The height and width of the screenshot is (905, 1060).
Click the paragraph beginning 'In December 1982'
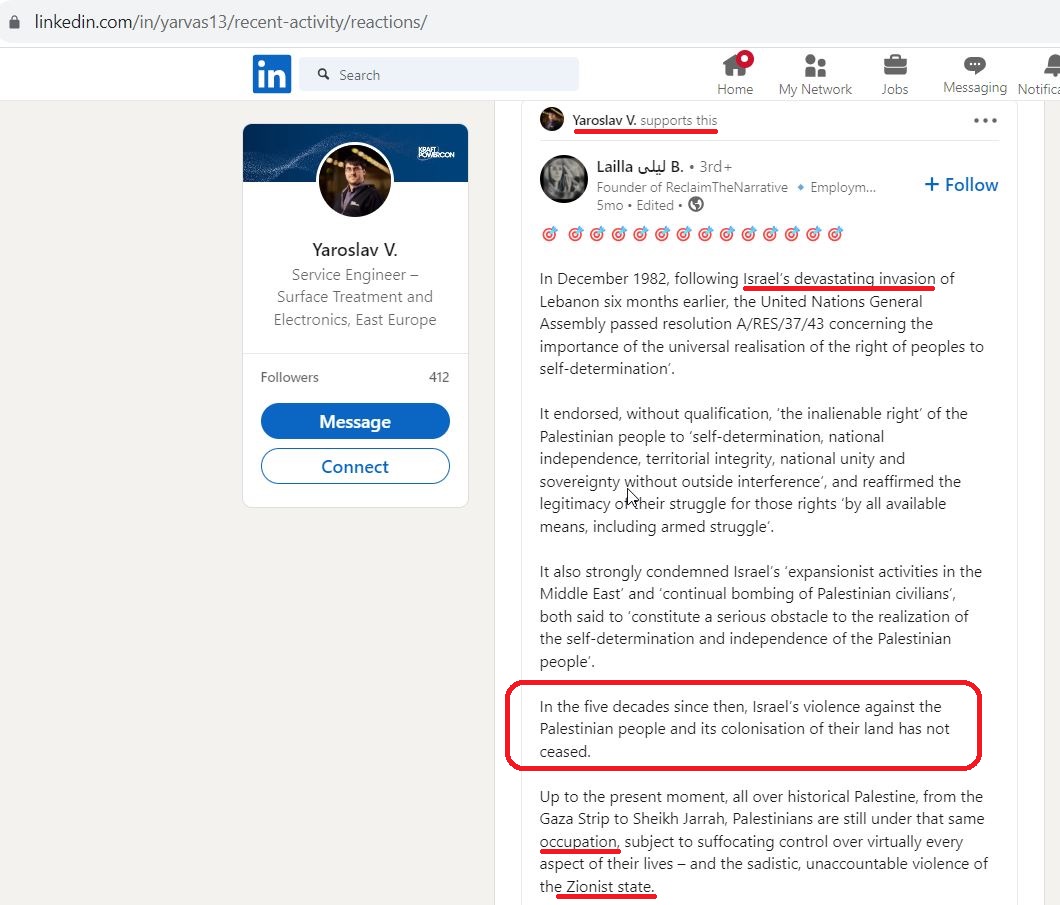761,324
